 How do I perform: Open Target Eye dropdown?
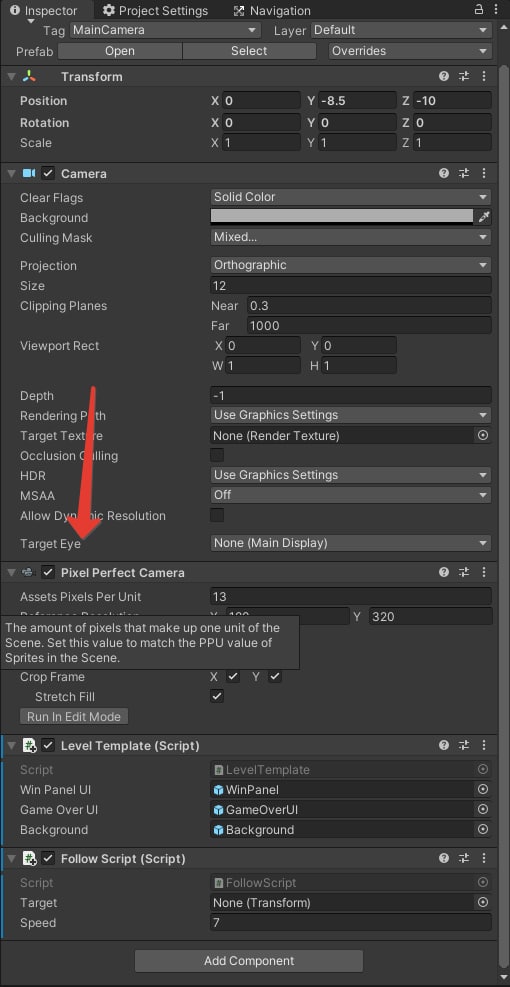tap(351, 543)
